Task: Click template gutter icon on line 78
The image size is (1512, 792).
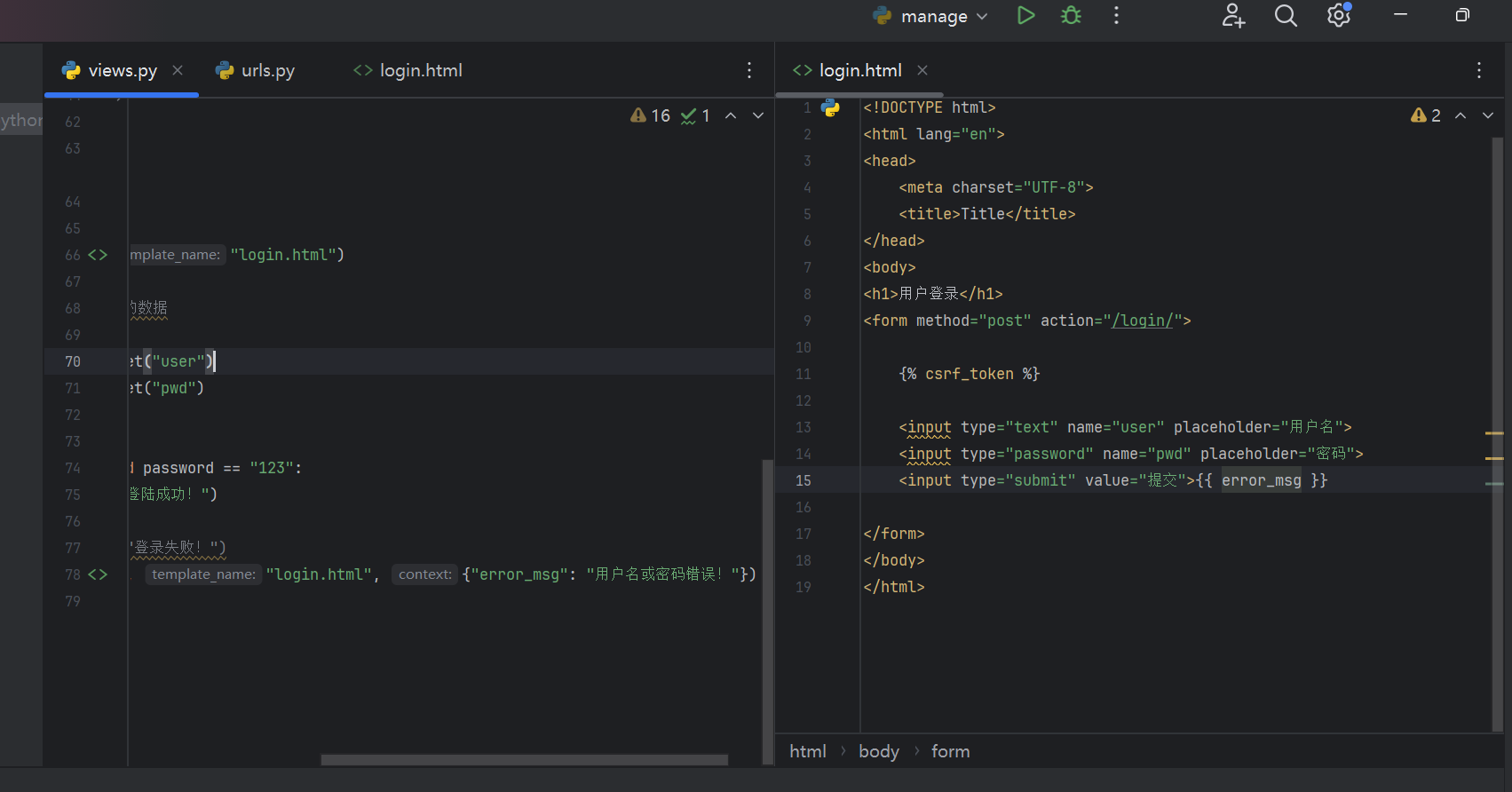Action: pyautogui.click(x=98, y=574)
